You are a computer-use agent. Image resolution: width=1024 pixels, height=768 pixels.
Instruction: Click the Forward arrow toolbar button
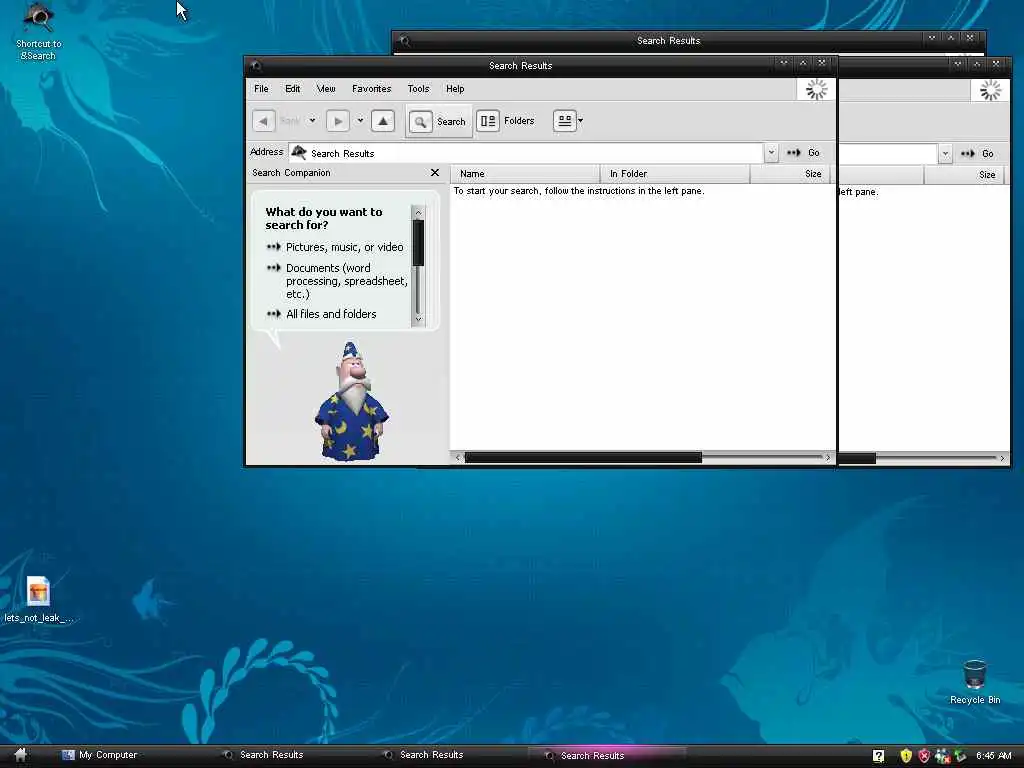pos(338,121)
